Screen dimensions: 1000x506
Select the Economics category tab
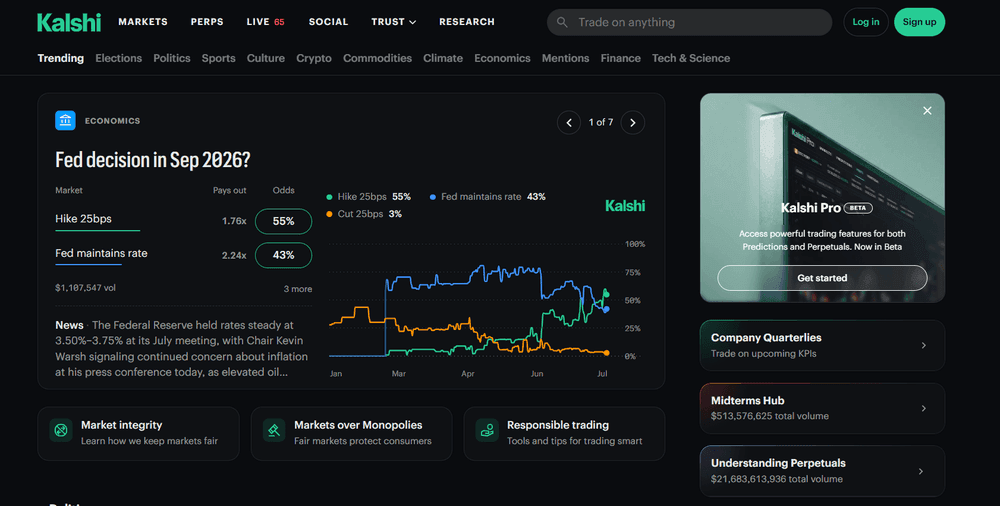pyautogui.click(x=503, y=58)
